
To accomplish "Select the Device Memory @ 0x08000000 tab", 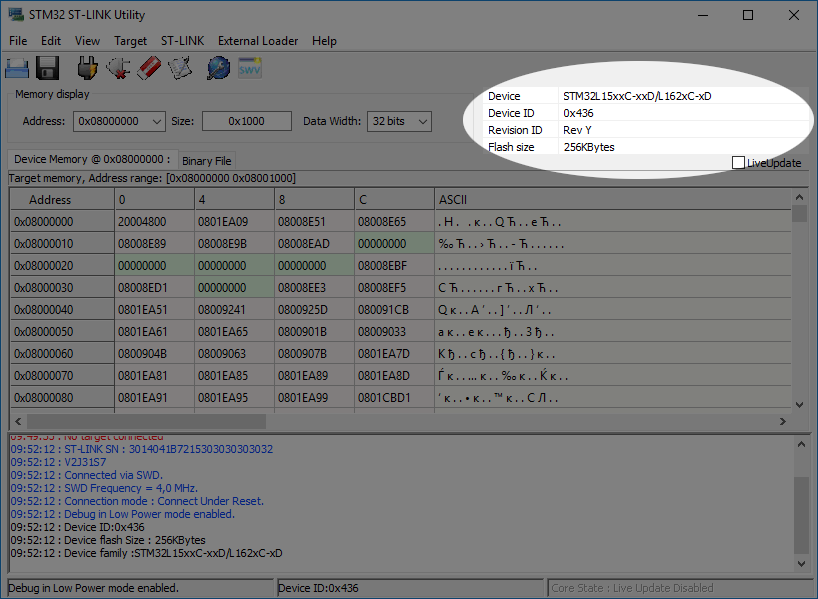I will tap(92, 159).
